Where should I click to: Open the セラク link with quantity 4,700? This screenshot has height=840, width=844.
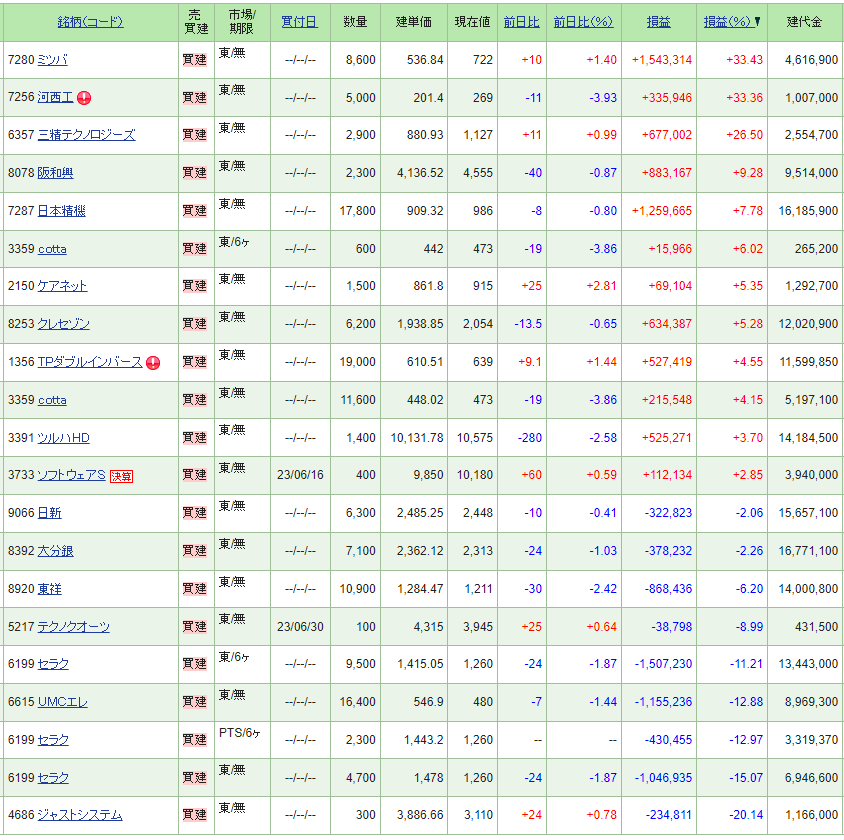coord(53,778)
